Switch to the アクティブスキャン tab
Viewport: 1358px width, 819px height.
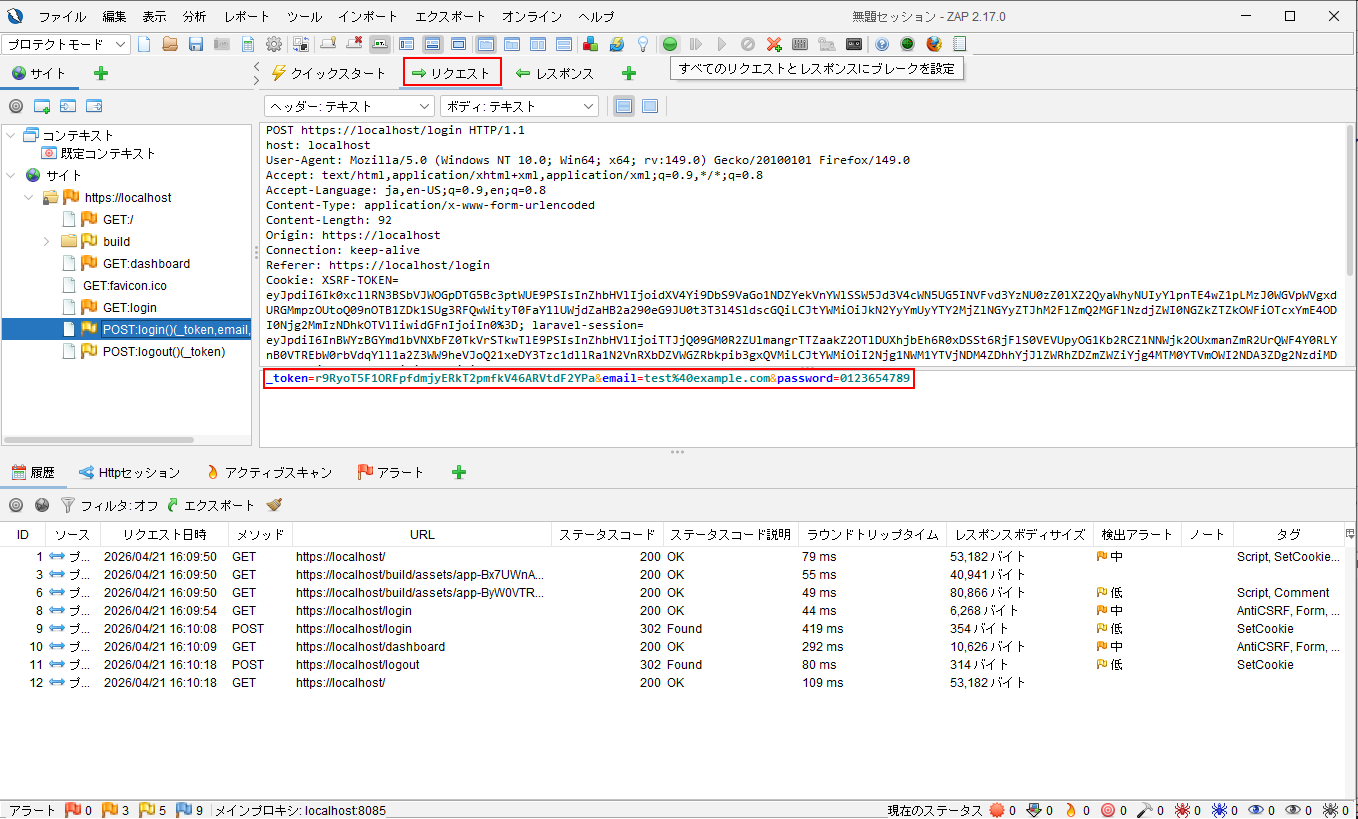click(x=268, y=472)
